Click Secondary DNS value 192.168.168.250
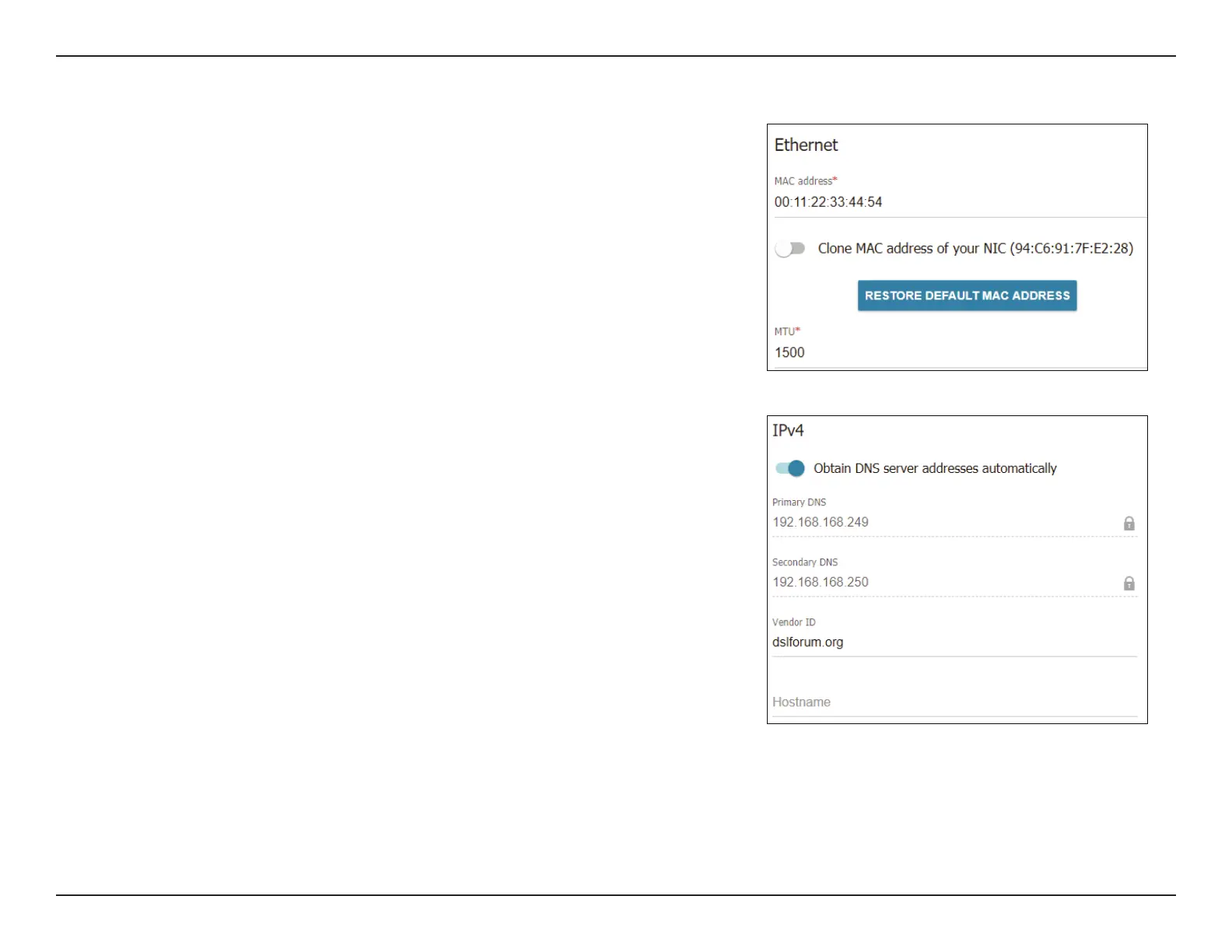The image size is (1232, 952). 821,583
